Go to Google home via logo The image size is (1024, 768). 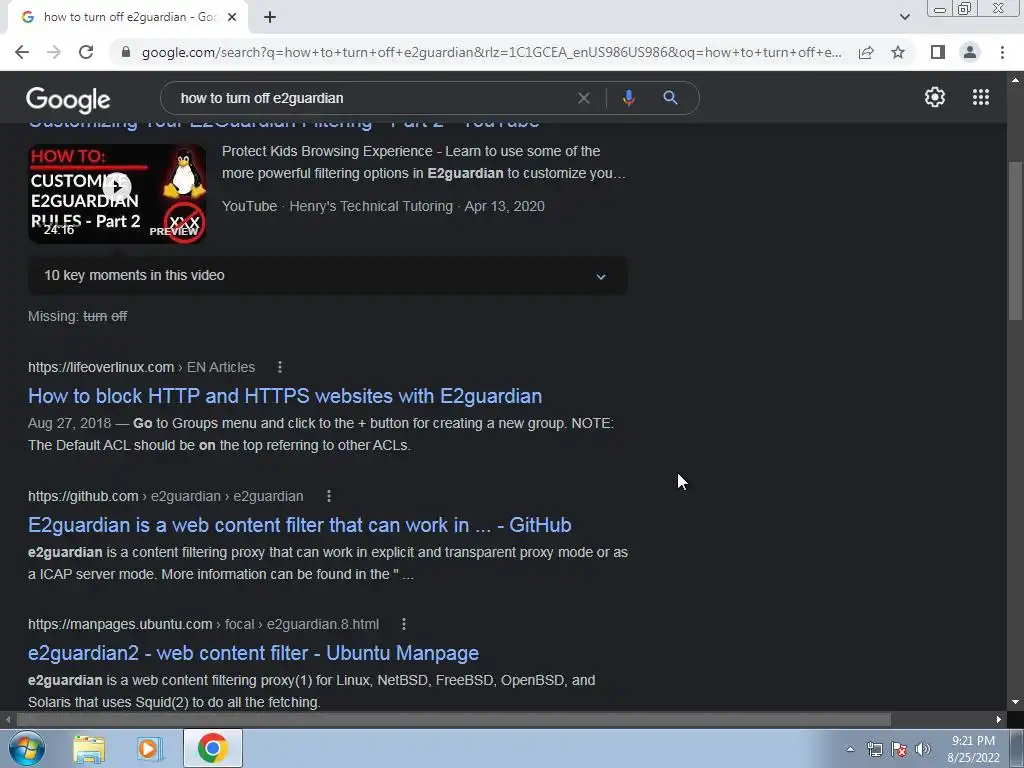pos(68,99)
